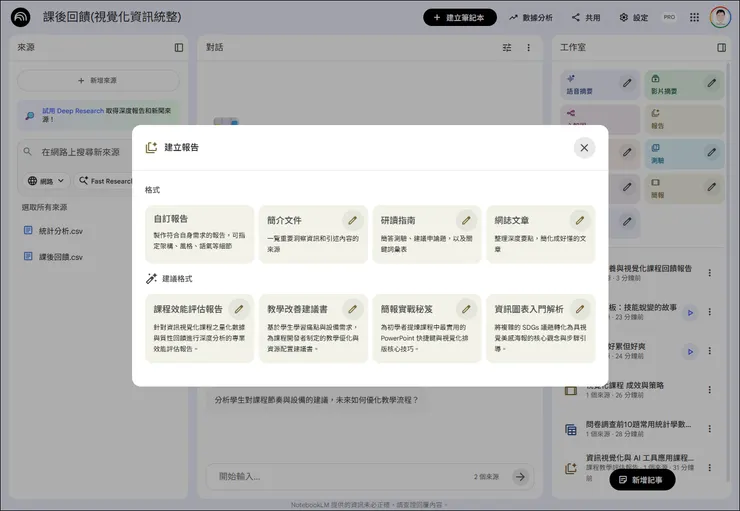The height and width of the screenshot is (511, 740).
Task: Click the 影片摘要 studio tile
Action: coord(684,85)
